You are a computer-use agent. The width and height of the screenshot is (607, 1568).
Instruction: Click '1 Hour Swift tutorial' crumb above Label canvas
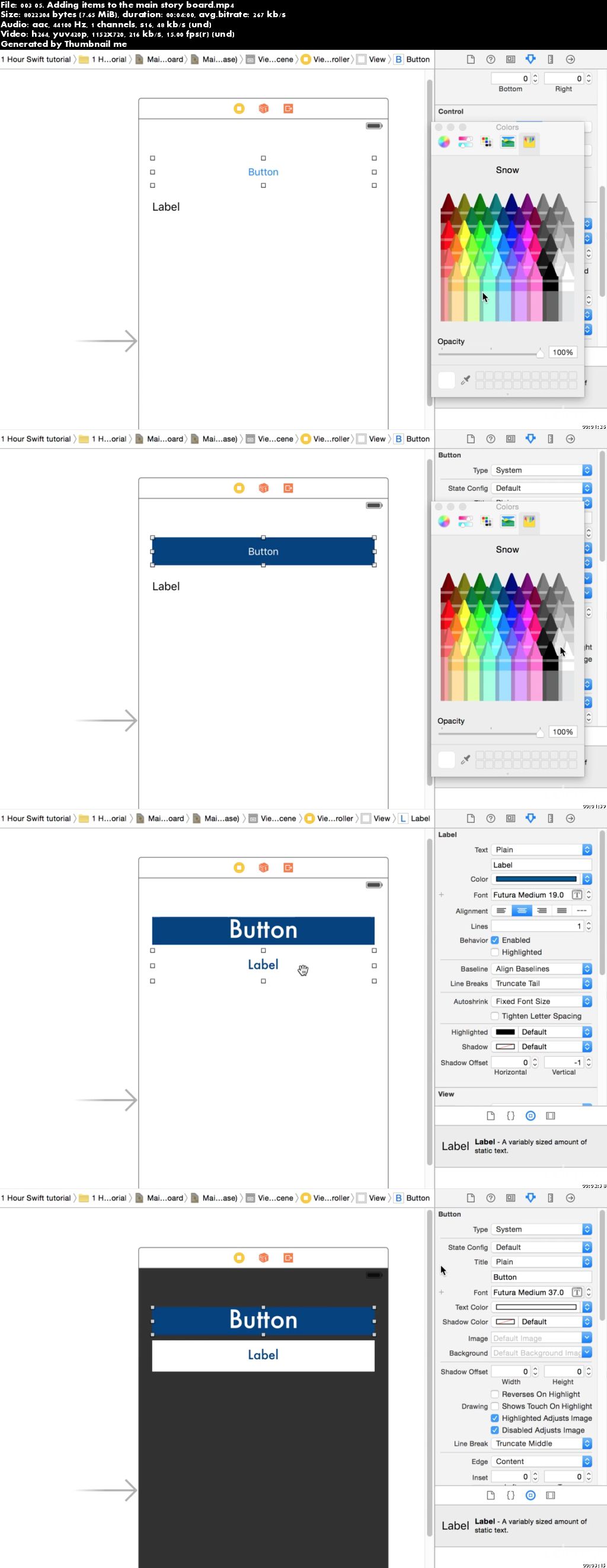(36, 818)
